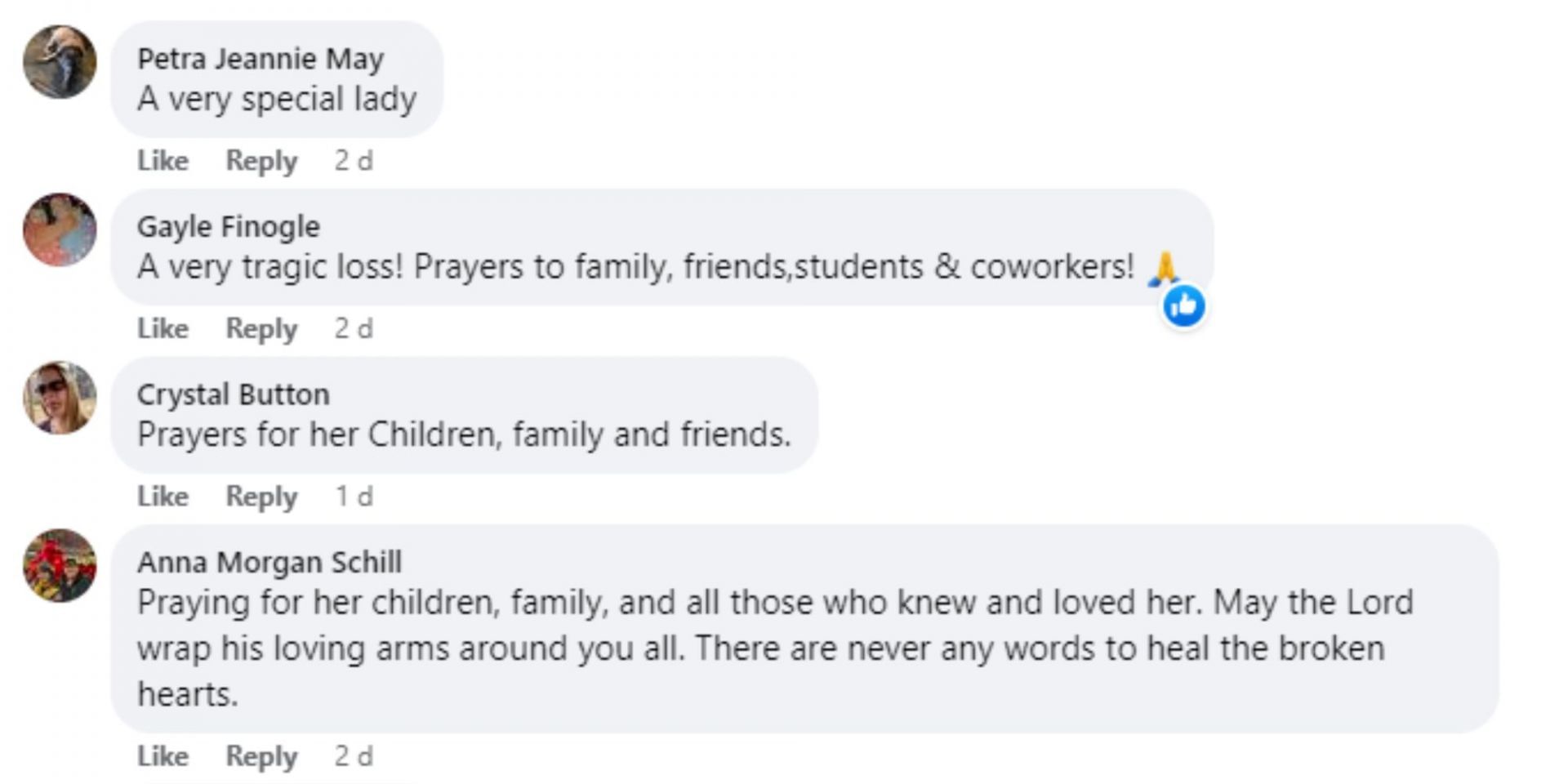Open Crystal Button's profile photo
The image size is (1568, 784).
coord(60,398)
